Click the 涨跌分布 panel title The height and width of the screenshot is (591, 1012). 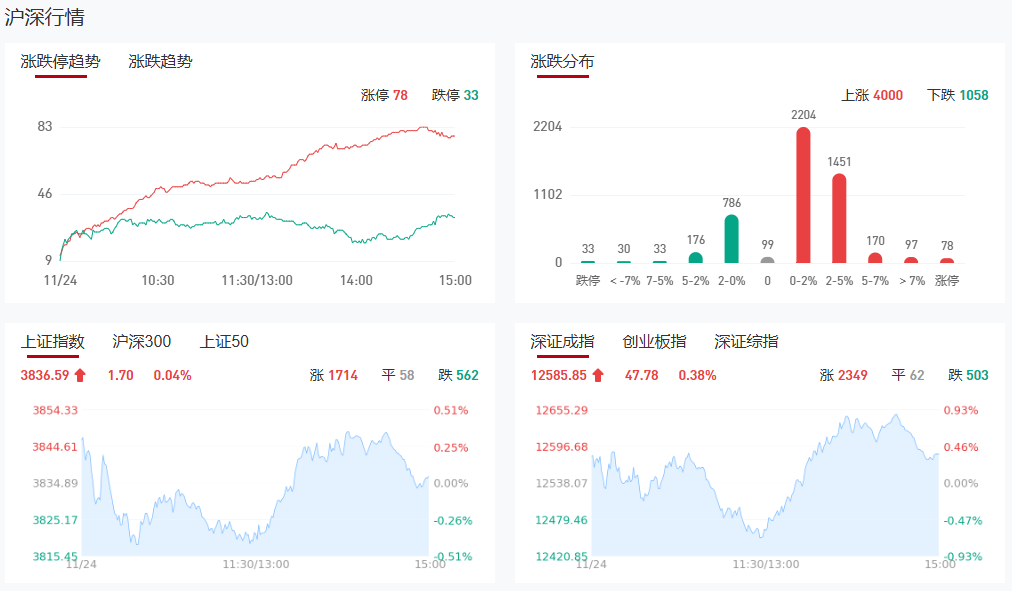pos(562,61)
